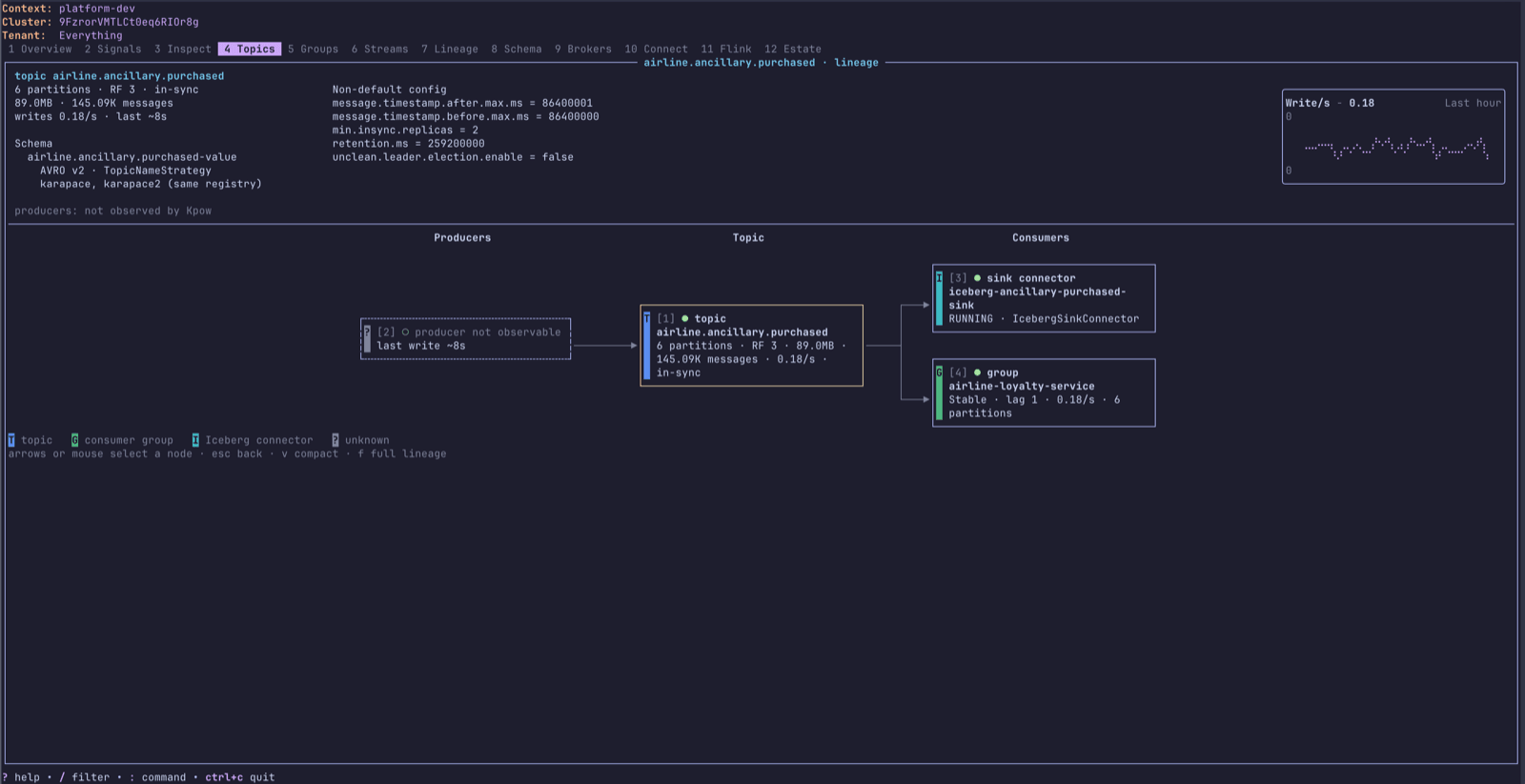The height and width of the screenshot is (784, 1525).
Task: Click the '? help' hint in the footer
Action: 21,777
